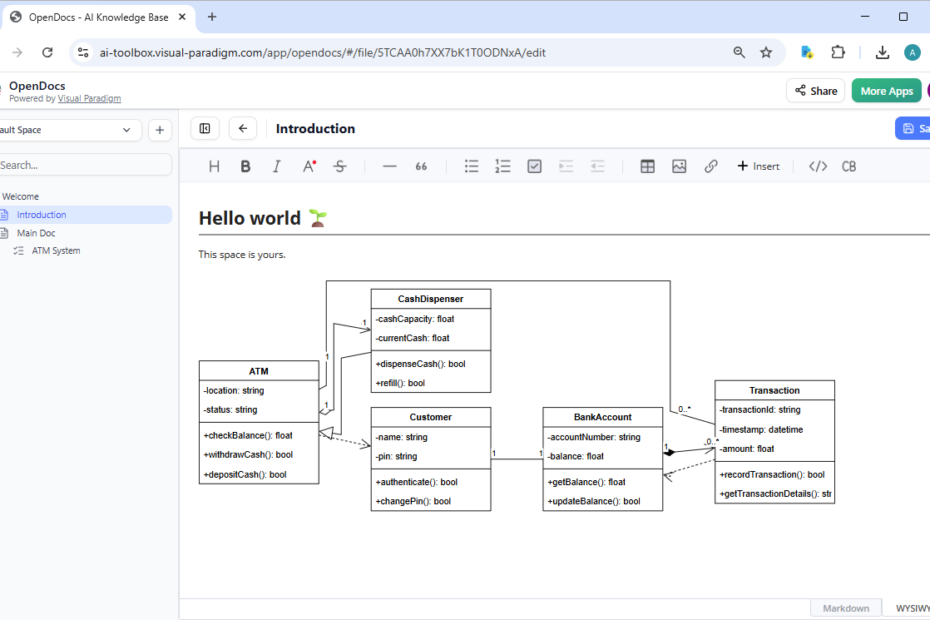Image resolution: width=930 pixels, height=620 pixels.
Task: Open the More Apps button
Action: (x=886, y=91)
